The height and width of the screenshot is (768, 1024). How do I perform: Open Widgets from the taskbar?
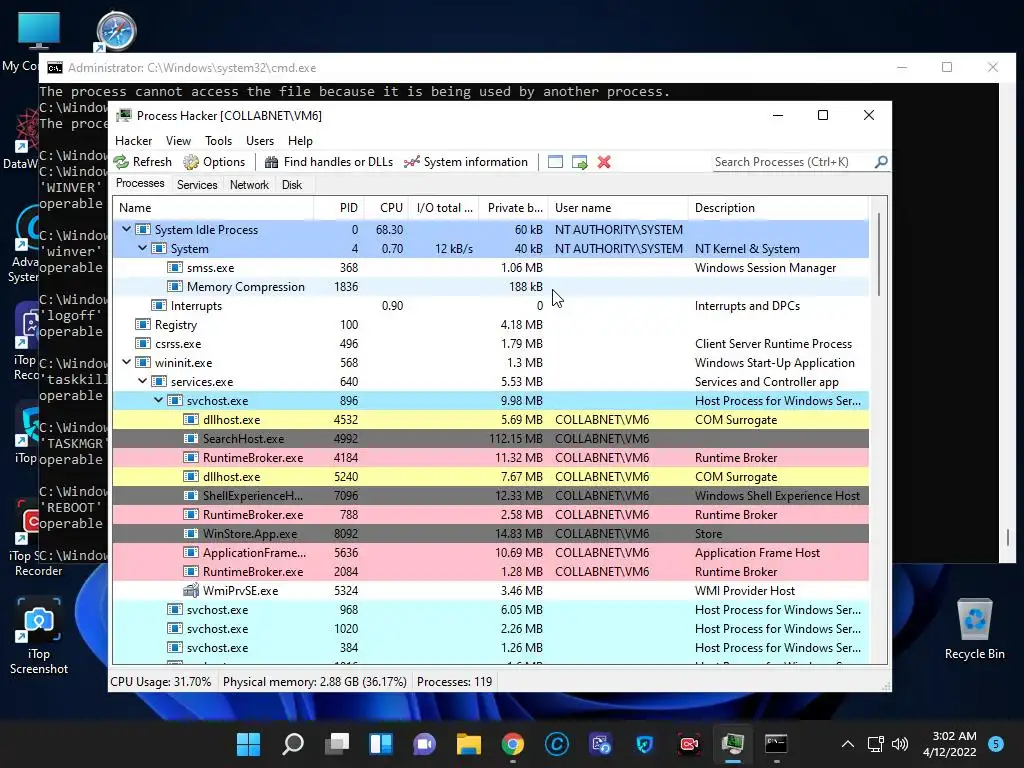381,744
